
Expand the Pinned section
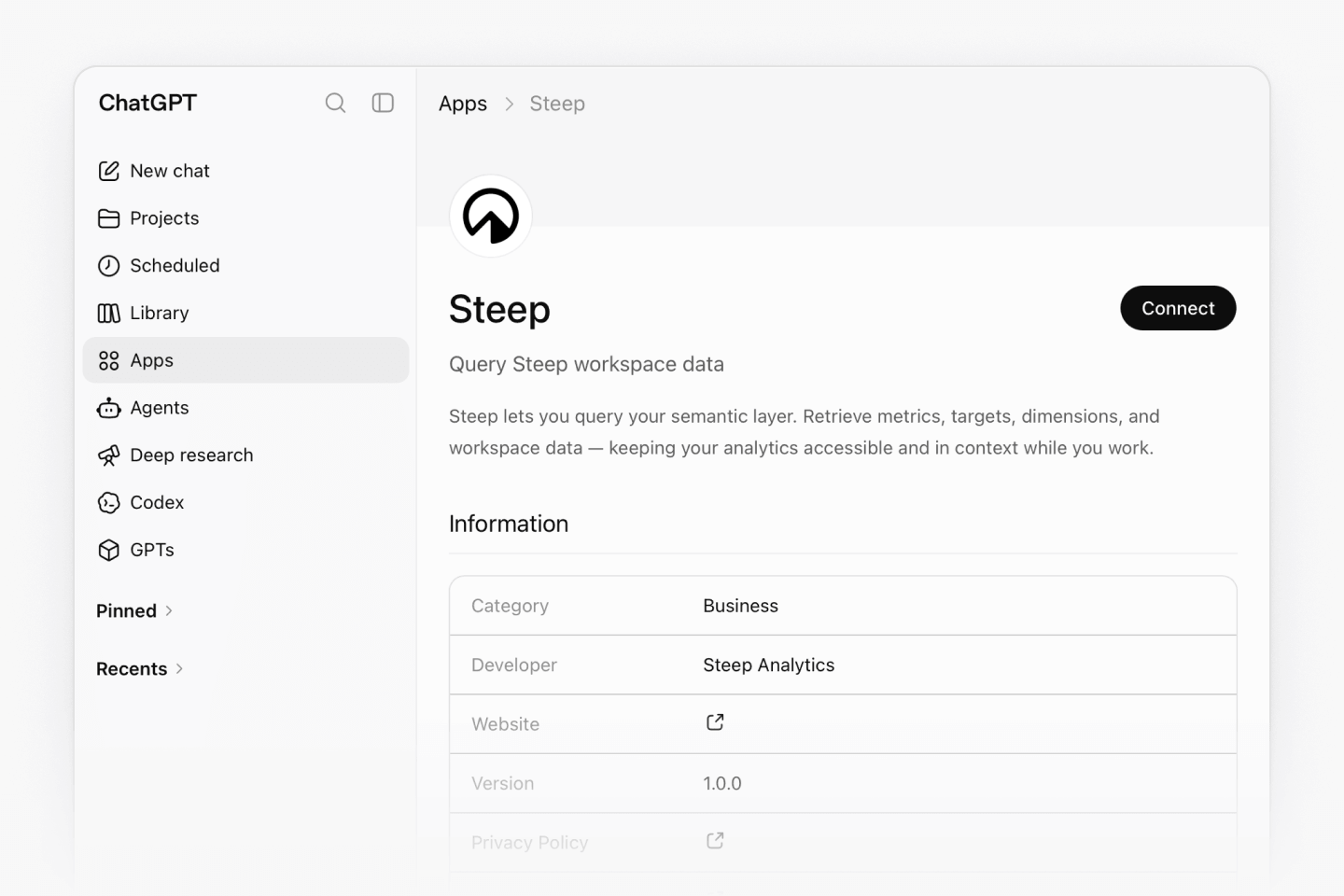[x=134, y=610]
